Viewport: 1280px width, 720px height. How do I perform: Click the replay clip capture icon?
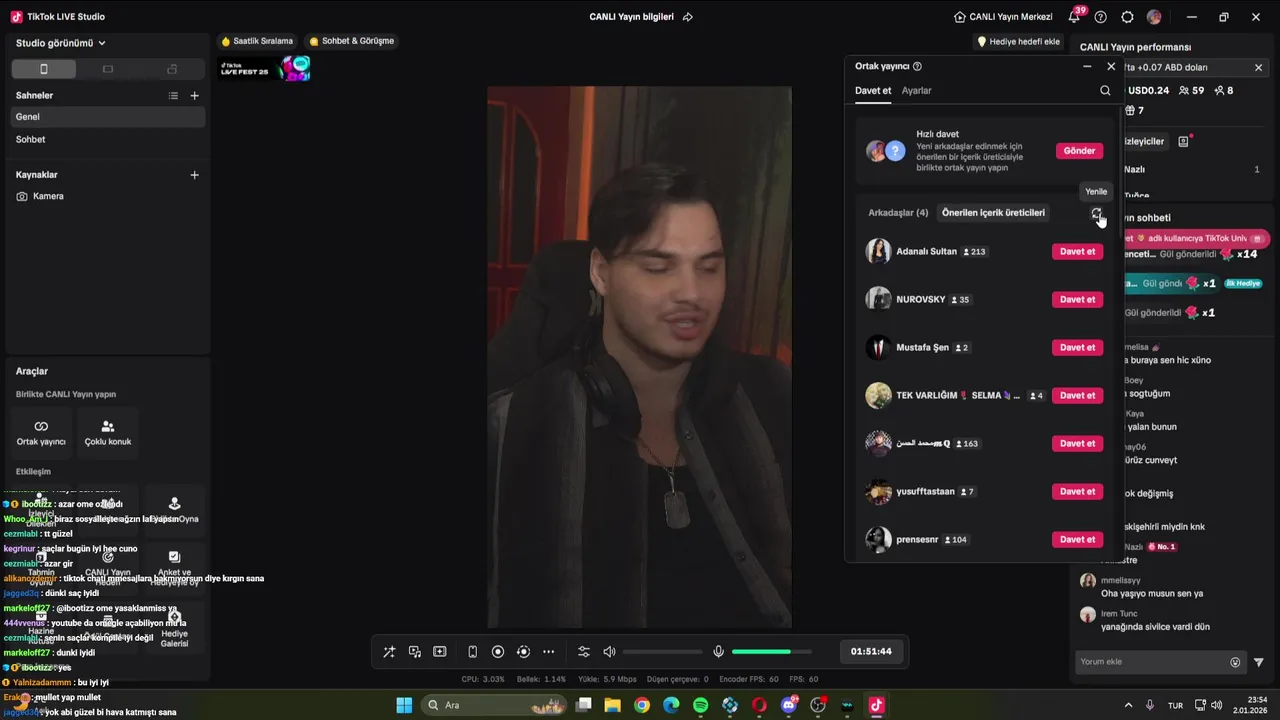(523, 652)
